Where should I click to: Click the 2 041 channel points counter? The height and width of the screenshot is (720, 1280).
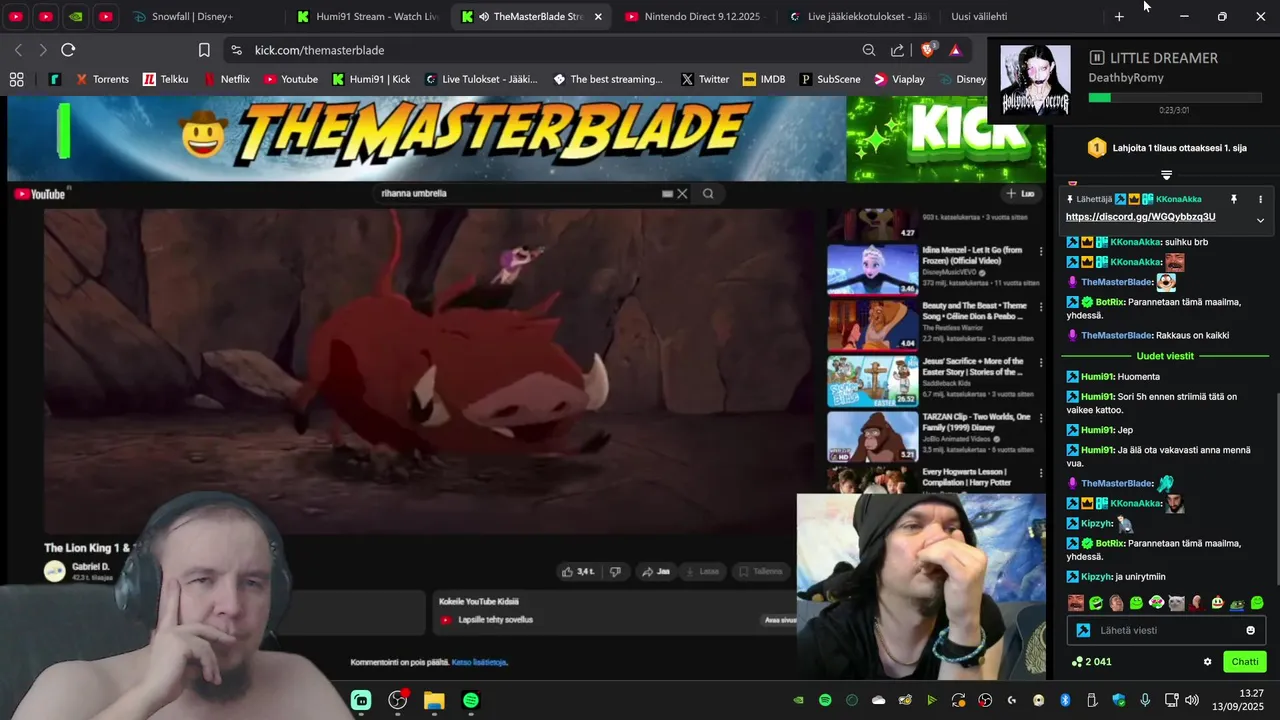point(1091,662)
